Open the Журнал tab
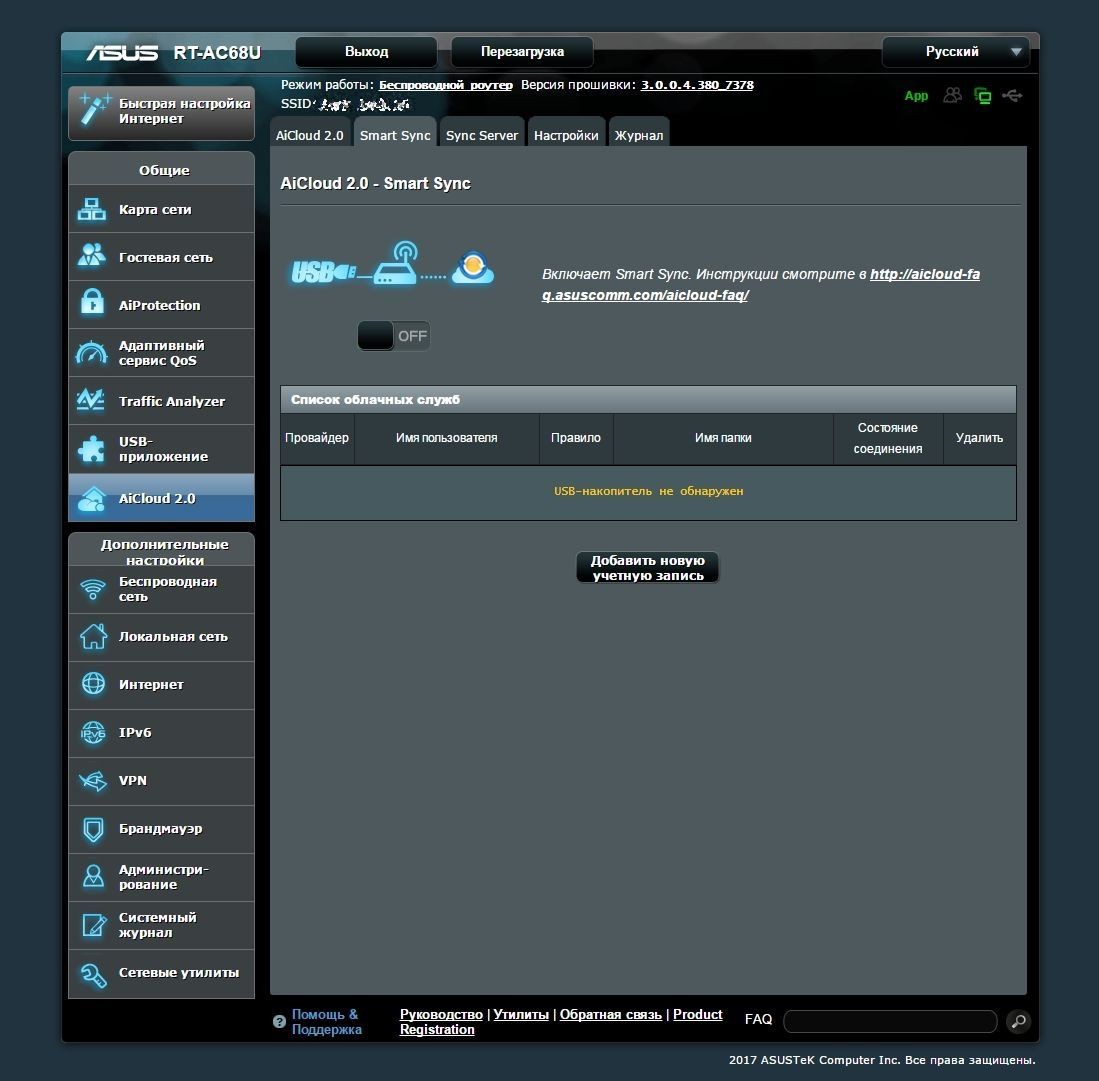Viewport: 1099px width, 1081px height. [639, 136]
